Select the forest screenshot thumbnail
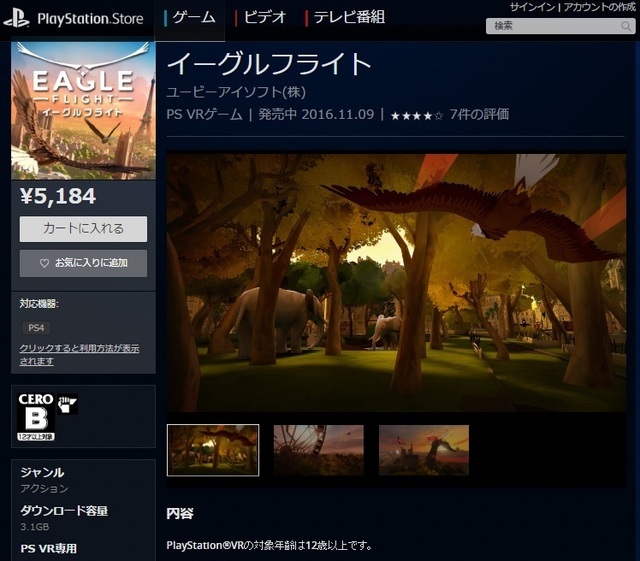The image size is (640, 561). click(213, 450)
